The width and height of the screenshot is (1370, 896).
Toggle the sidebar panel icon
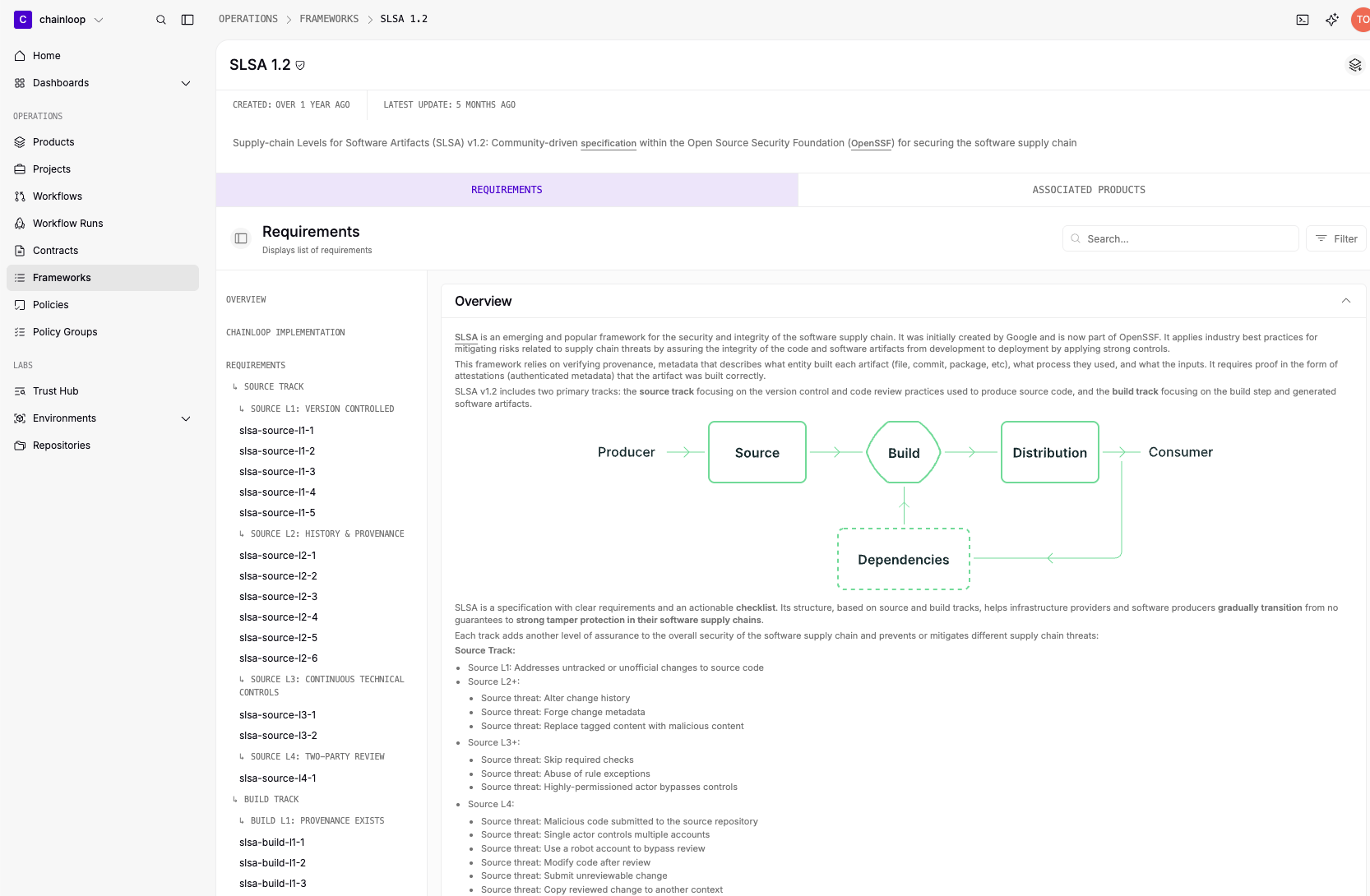tap(187, 20)
